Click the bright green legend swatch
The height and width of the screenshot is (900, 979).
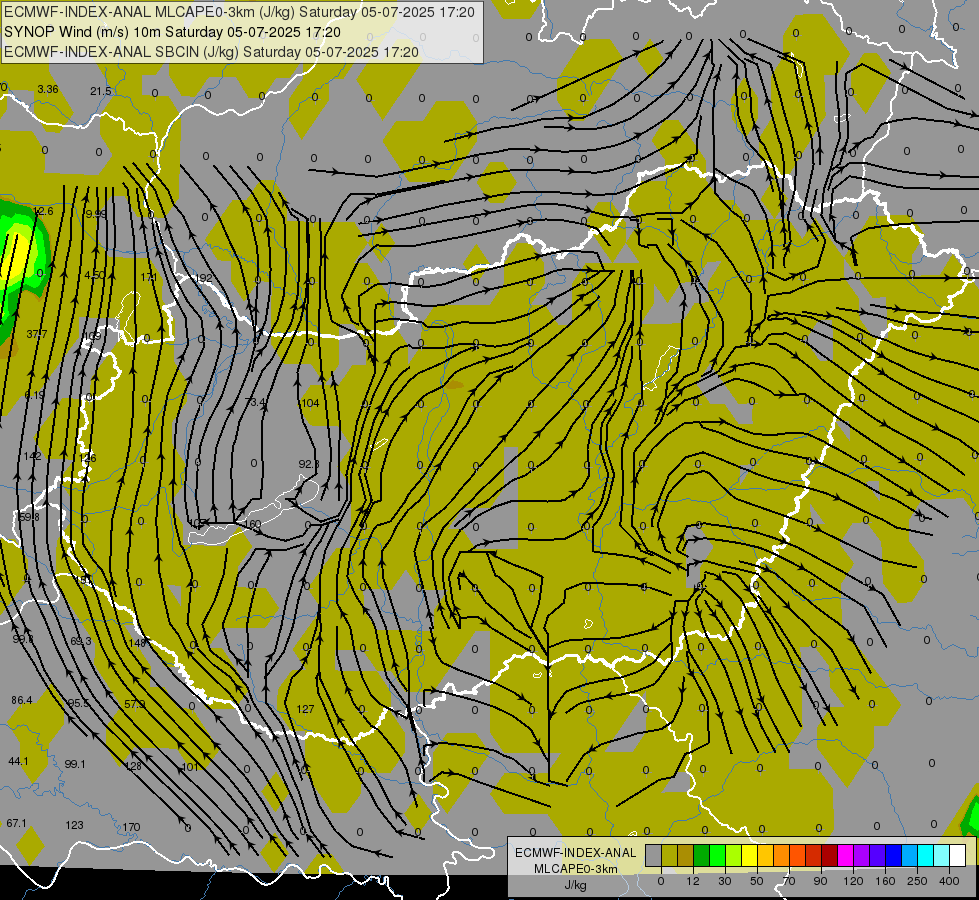tap(718, 855)
